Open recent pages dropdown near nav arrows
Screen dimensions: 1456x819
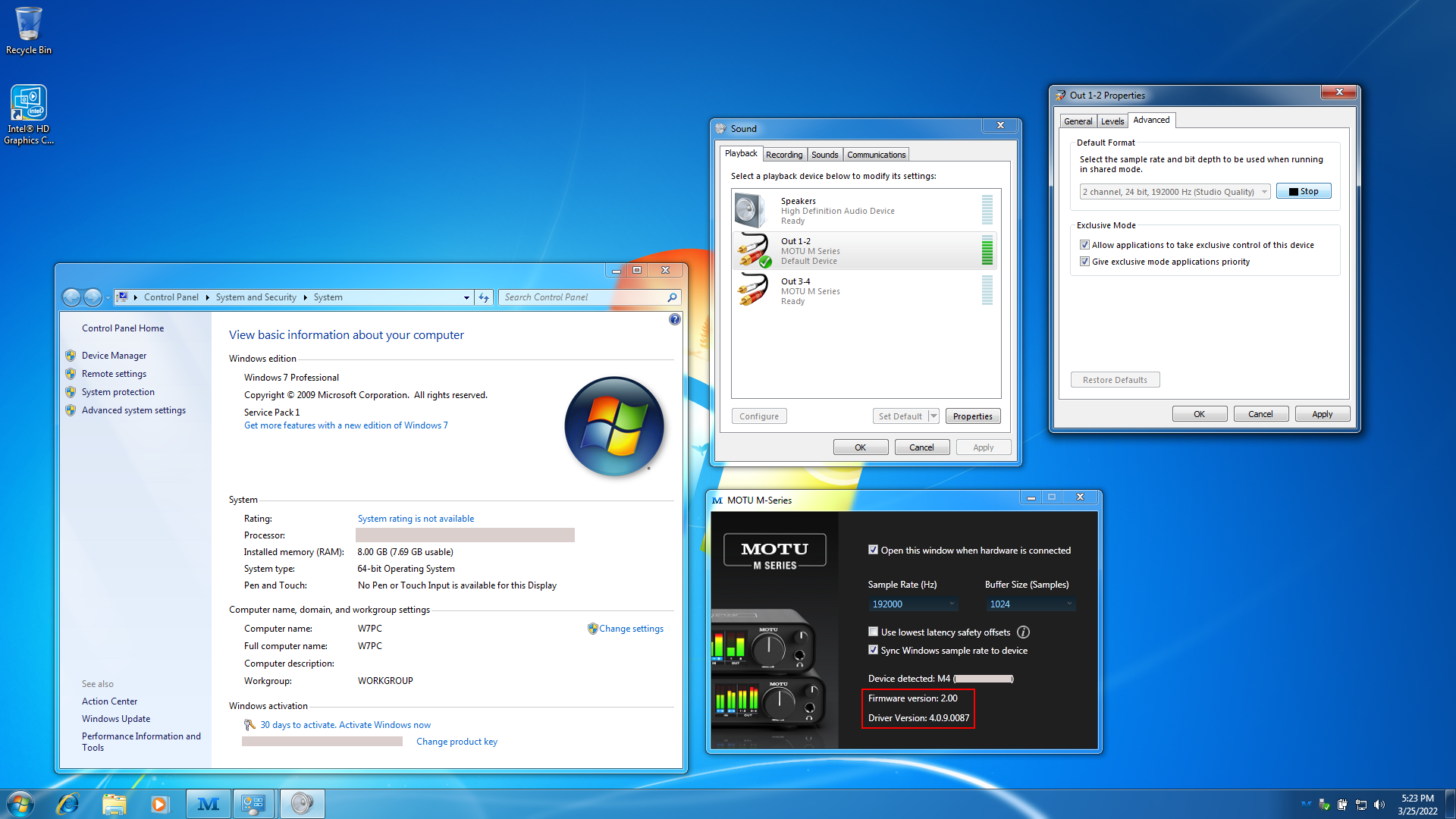click(108, 298)
